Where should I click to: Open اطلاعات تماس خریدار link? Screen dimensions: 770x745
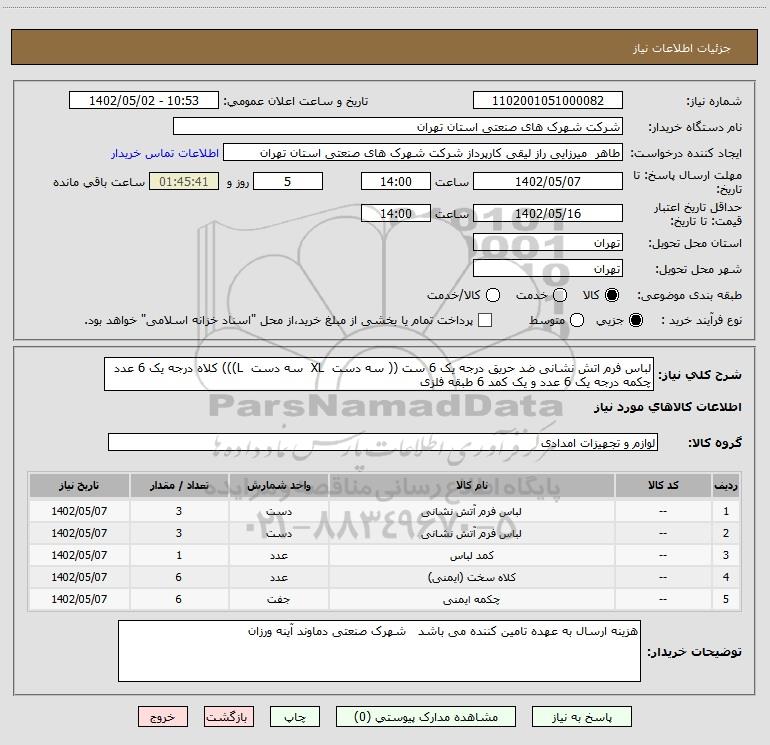[165, 153]
